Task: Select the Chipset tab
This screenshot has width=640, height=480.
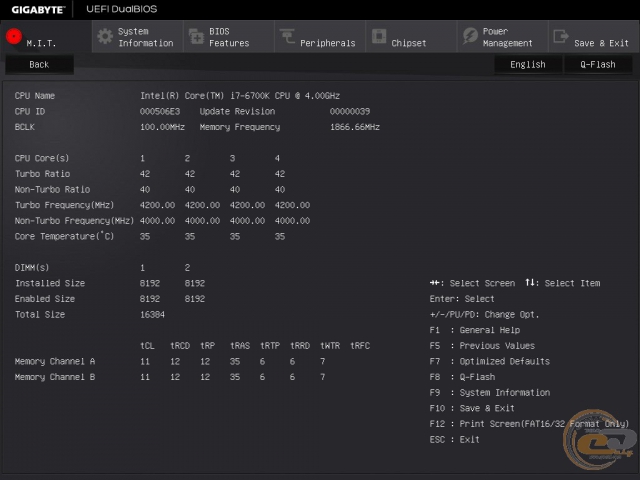Action: [411, 37]
